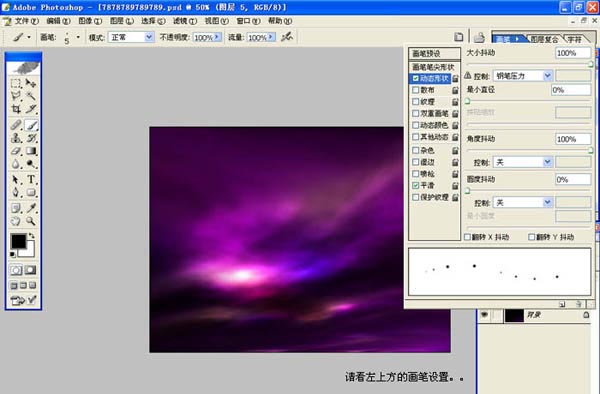Viewport: 600px width, 394px height.
Task: Enable airbrush icon in options bar
Action: point(287,37)
